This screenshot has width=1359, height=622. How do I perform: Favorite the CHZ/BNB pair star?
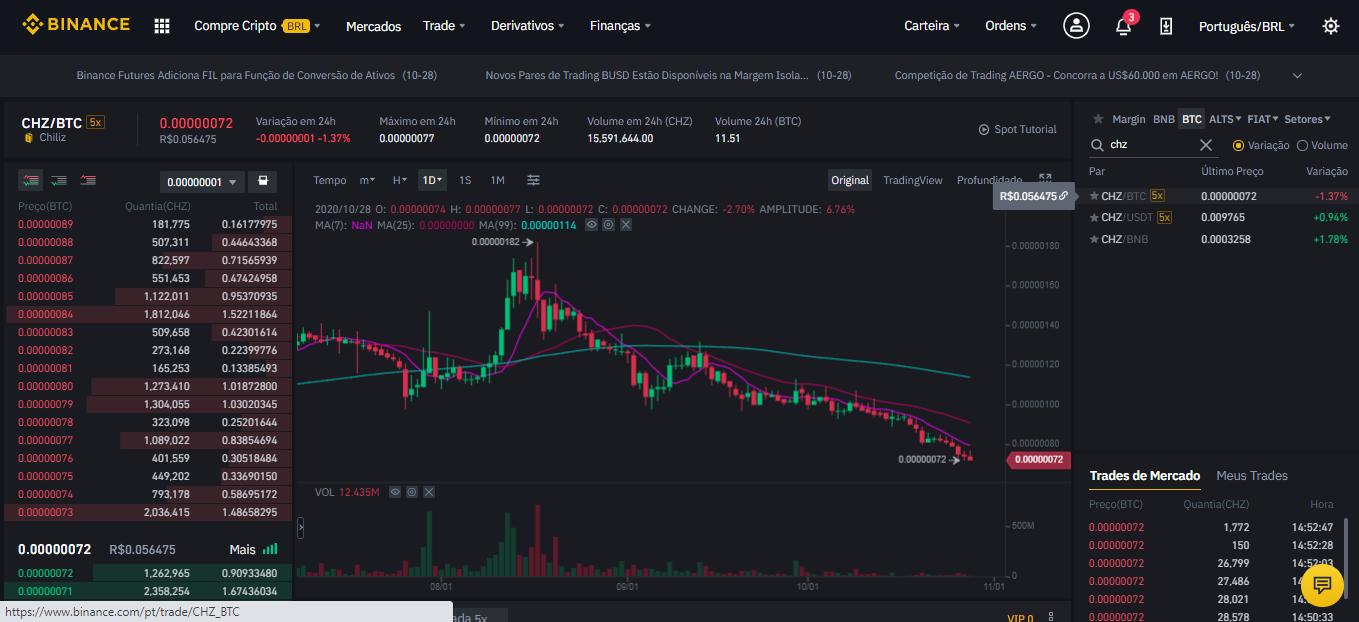tap(1094, 239)
